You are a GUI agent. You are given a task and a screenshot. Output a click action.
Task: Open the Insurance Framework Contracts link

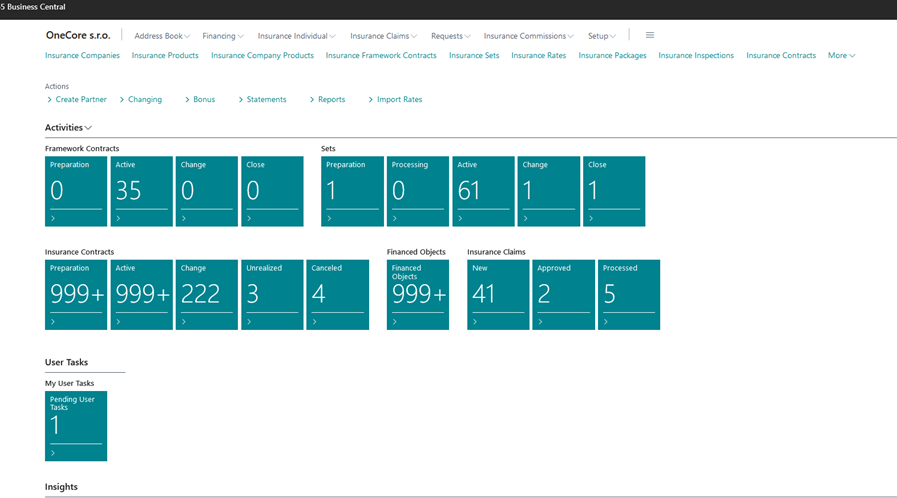[x=381, y=56]
